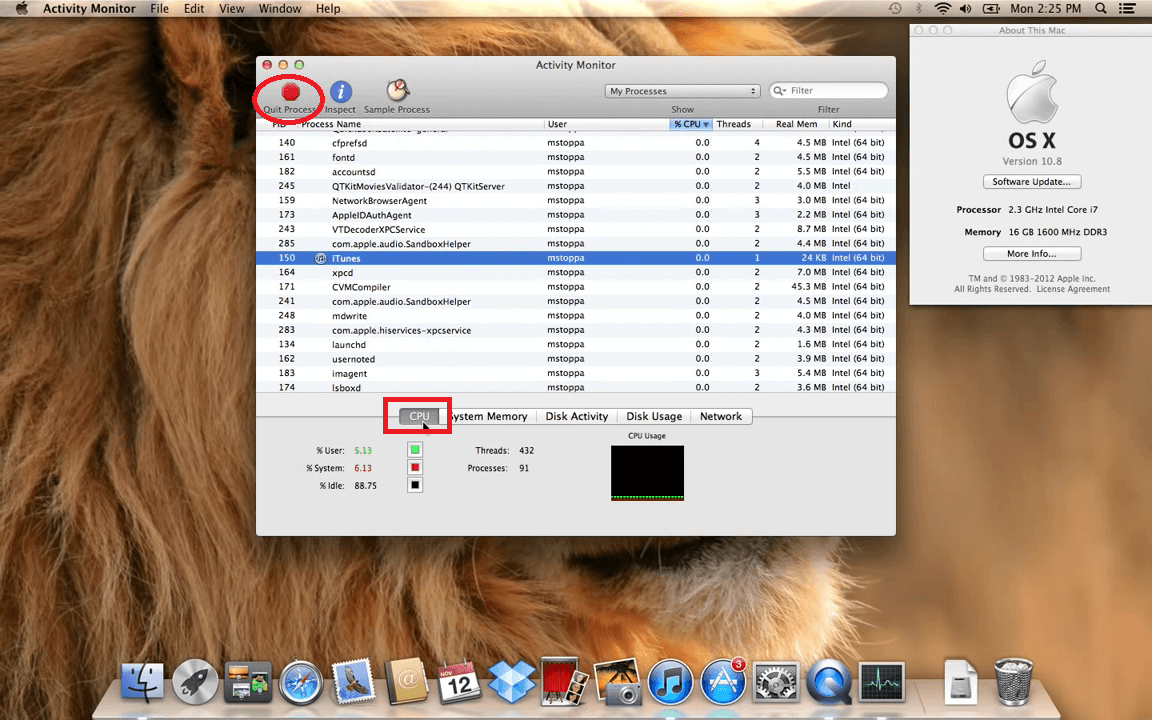
Task: Click black % Idle color swatch
Action: 415,485
